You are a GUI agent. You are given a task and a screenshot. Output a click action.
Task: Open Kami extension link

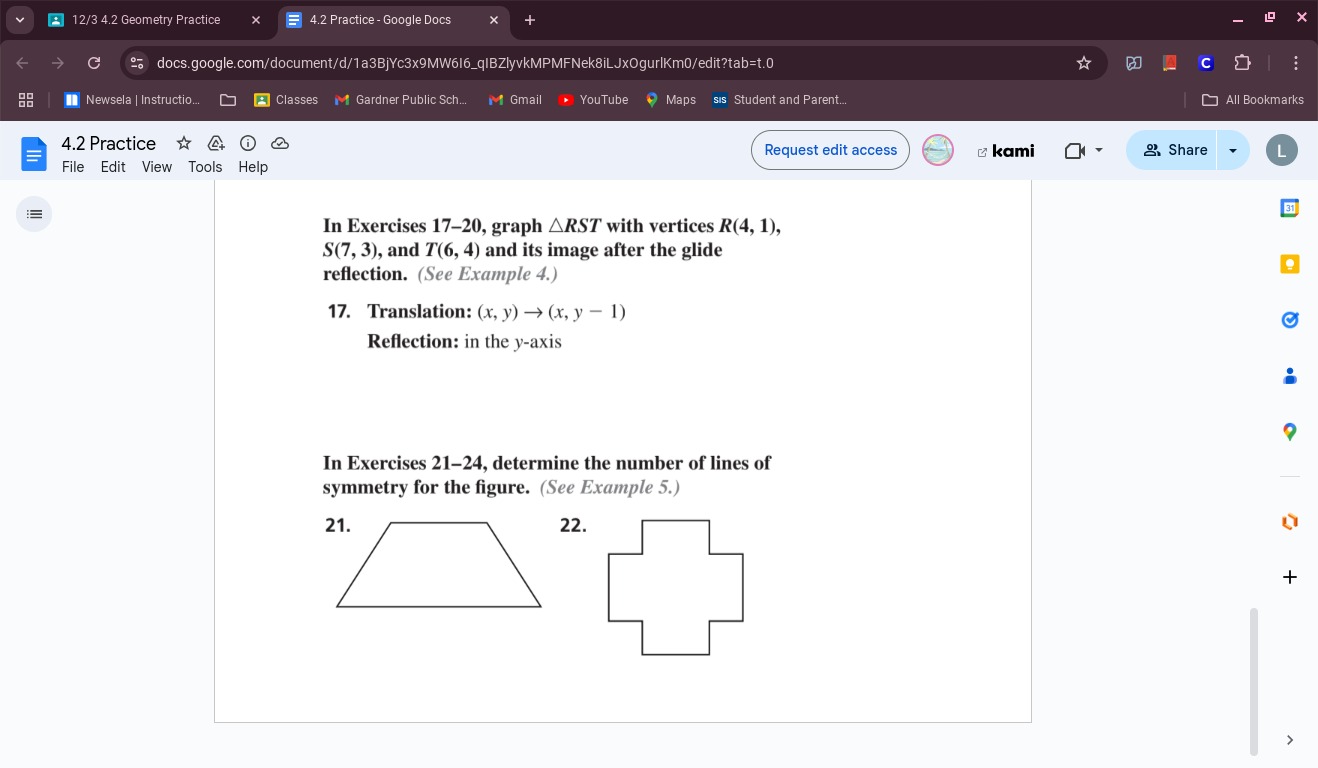[x=1005, y=151]
